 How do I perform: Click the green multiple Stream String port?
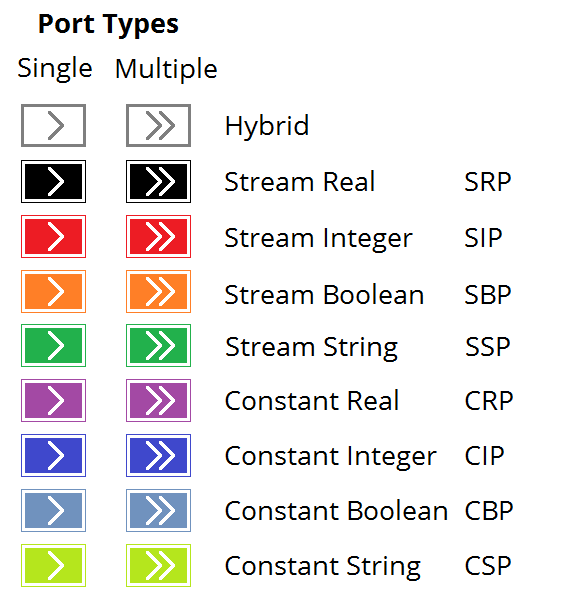[x=158, y=345]
